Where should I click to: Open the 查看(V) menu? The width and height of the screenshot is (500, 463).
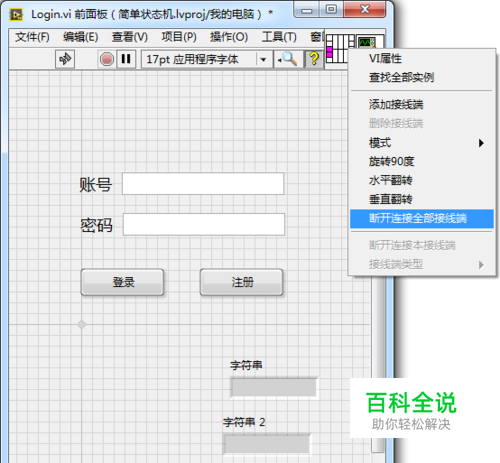click(130, 37)
